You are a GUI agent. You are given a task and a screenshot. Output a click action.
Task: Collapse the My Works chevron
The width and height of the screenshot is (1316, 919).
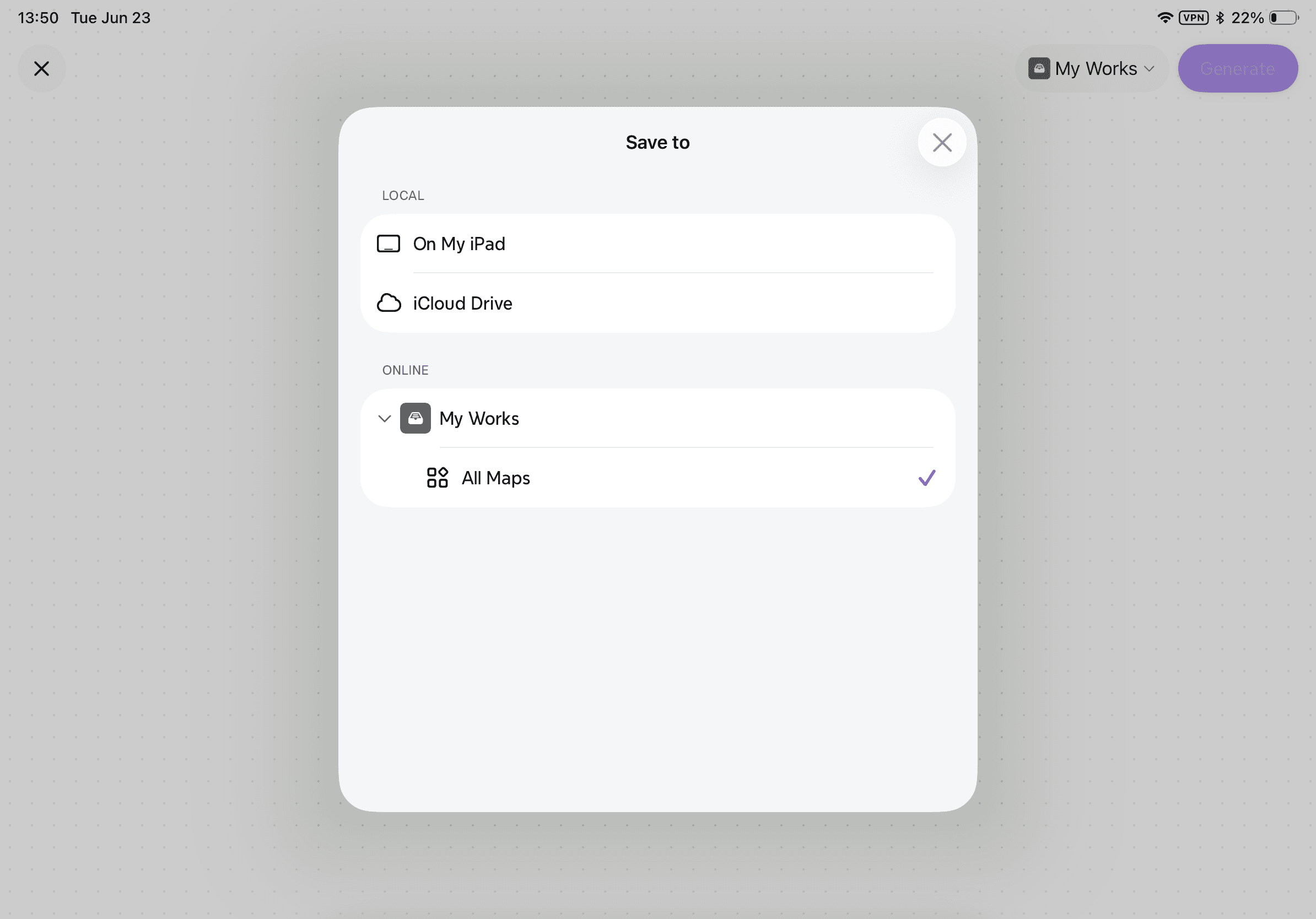385,418
